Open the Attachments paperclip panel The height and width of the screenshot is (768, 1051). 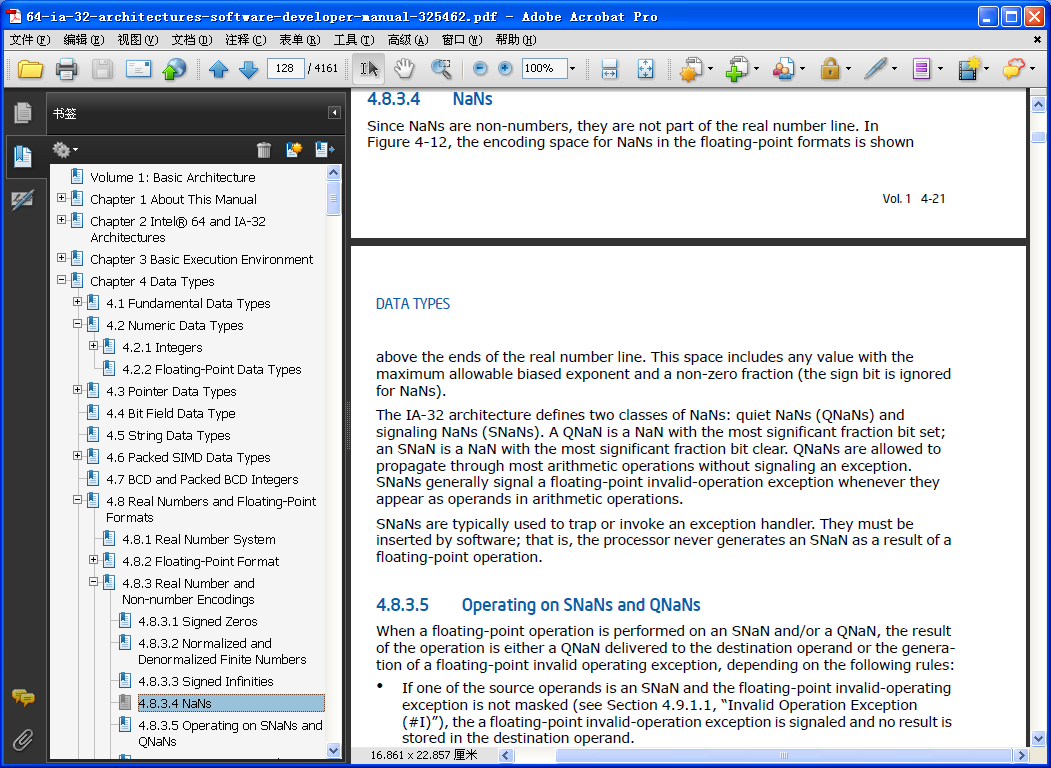23,740
